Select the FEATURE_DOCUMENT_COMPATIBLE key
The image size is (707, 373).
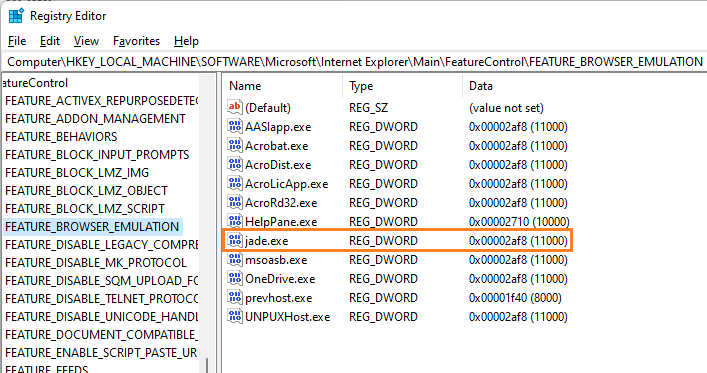101,335
